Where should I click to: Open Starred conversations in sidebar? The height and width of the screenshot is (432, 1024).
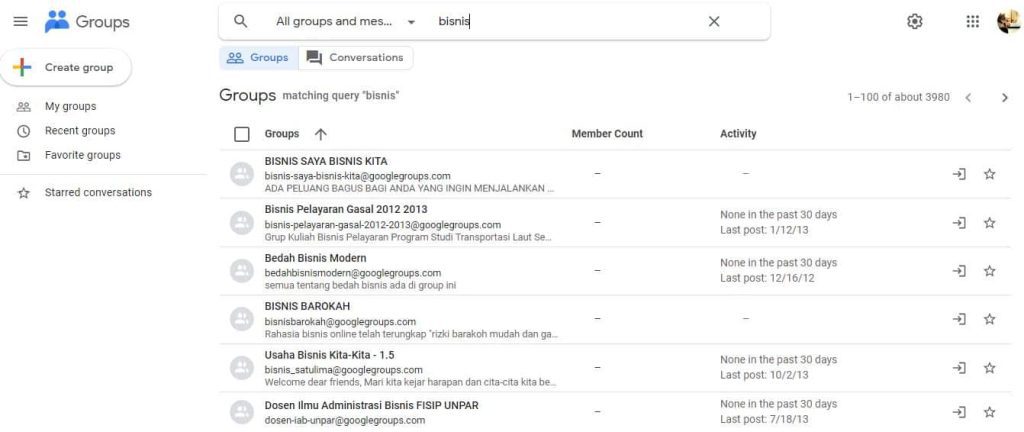pyautogui.click(x=98, y=193)
